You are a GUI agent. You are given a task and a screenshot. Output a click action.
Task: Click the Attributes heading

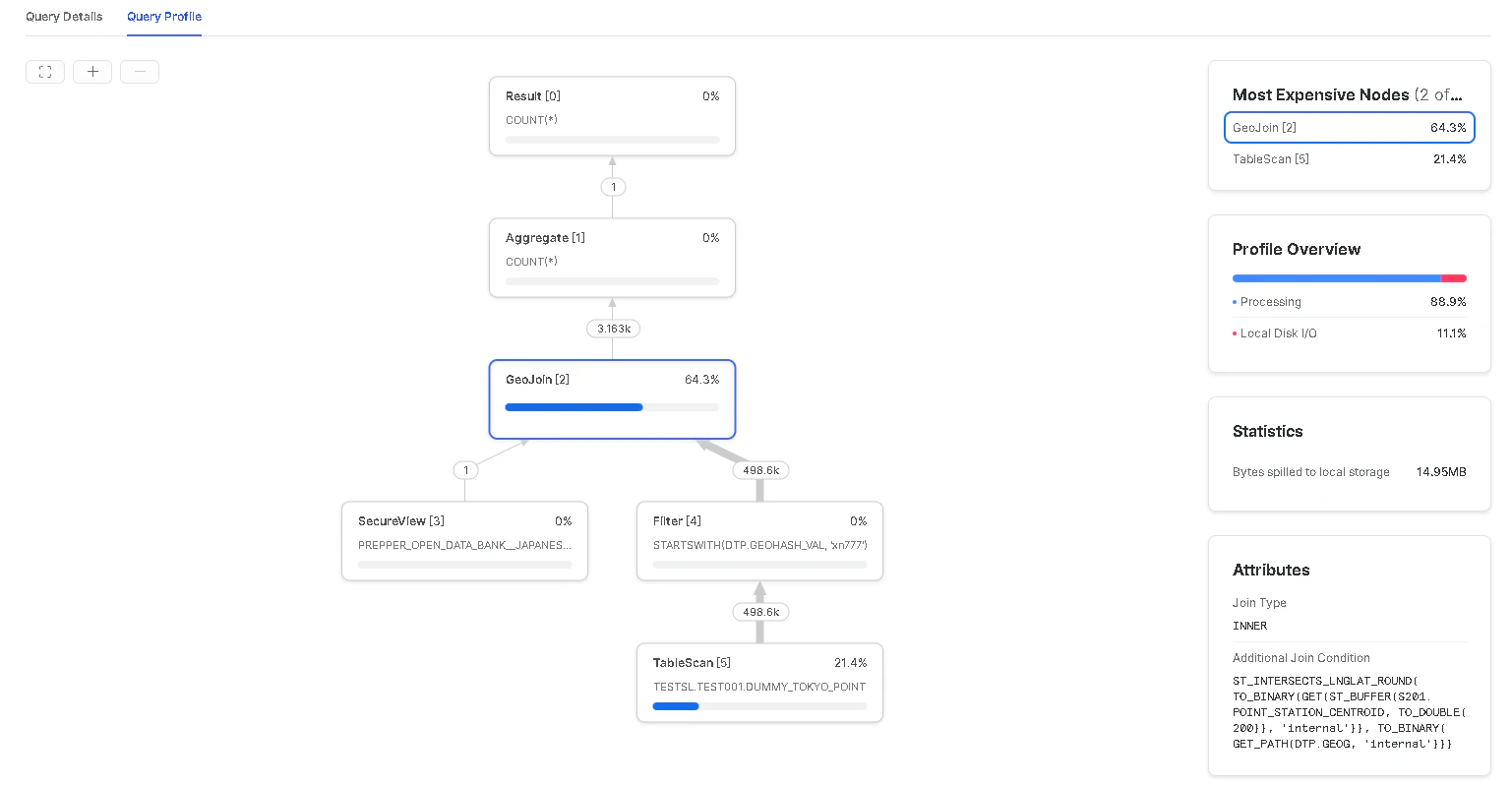click(x=1271, y=571)
